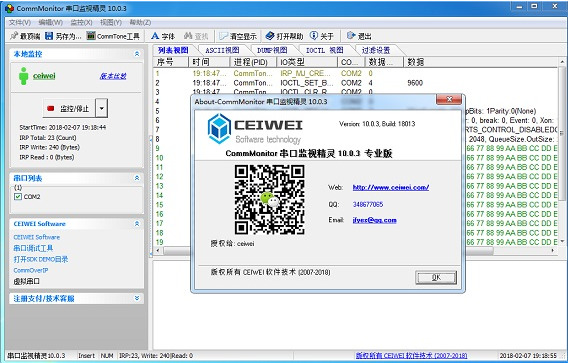Clear the display with 清空显示
The width and height of the screenshot is (568, 363).
pyautogui.click(x=238, y=36)
